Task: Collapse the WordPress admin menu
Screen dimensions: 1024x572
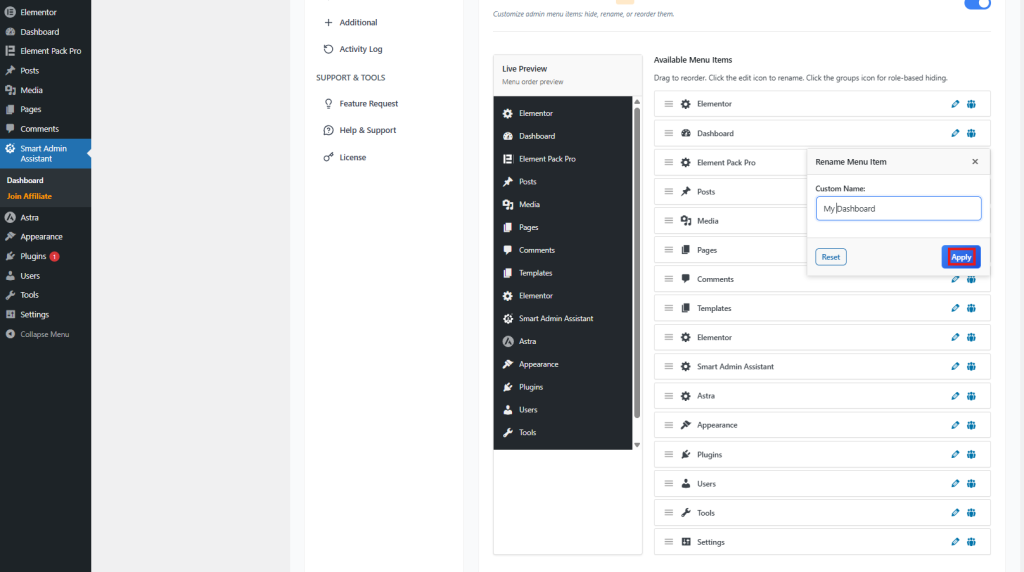Action: click(x=45, y=334)
